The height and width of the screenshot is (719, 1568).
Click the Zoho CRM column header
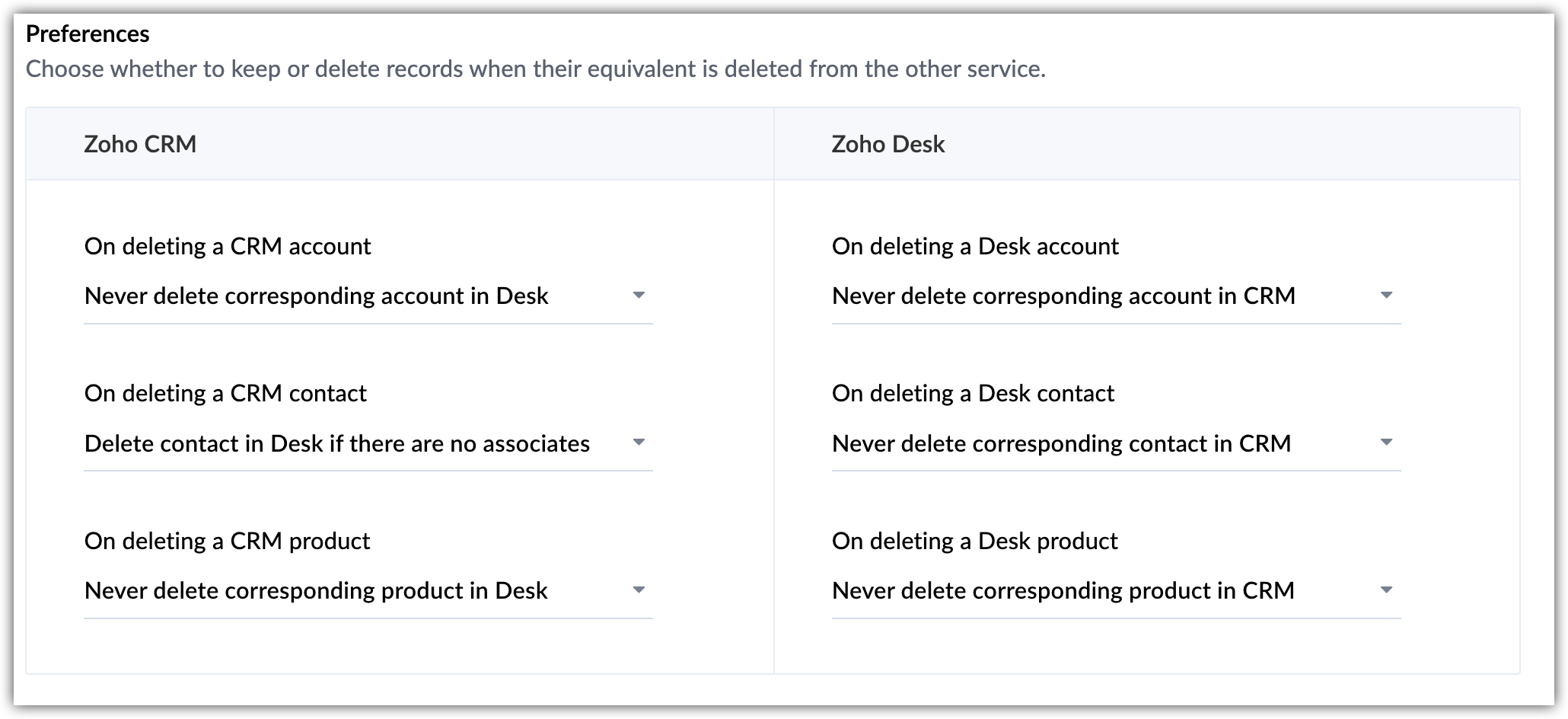coord(140,144)
